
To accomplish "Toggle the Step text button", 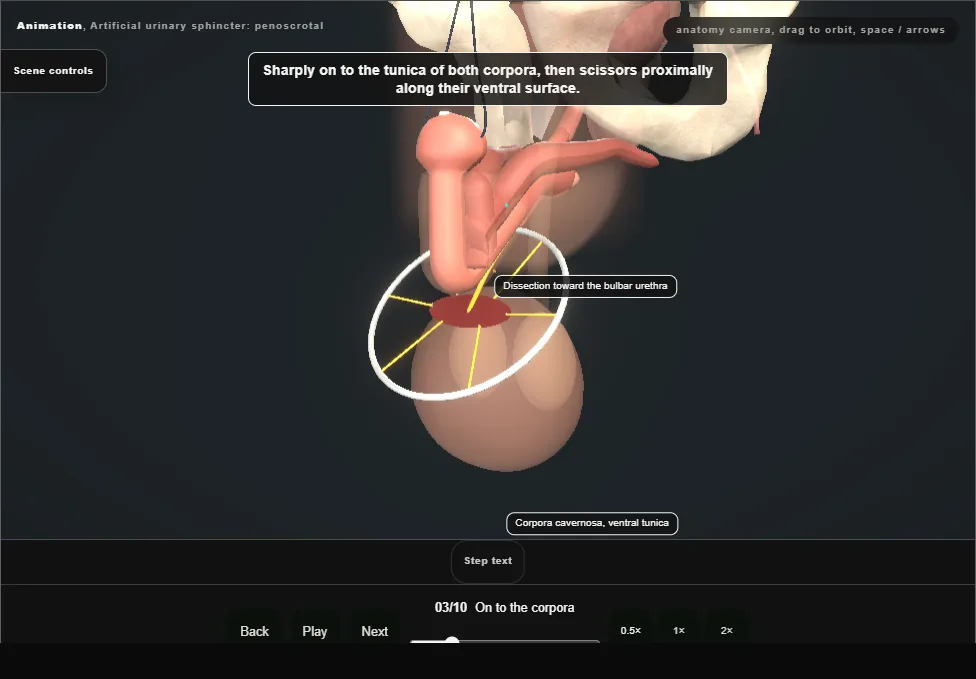I will (487, 561).
